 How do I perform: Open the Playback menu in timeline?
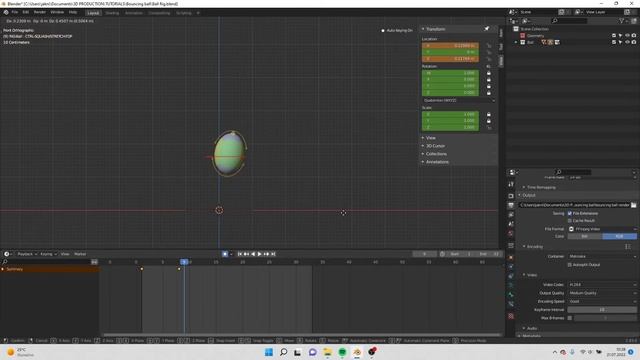pyautogui.click(x=27, y=254)
